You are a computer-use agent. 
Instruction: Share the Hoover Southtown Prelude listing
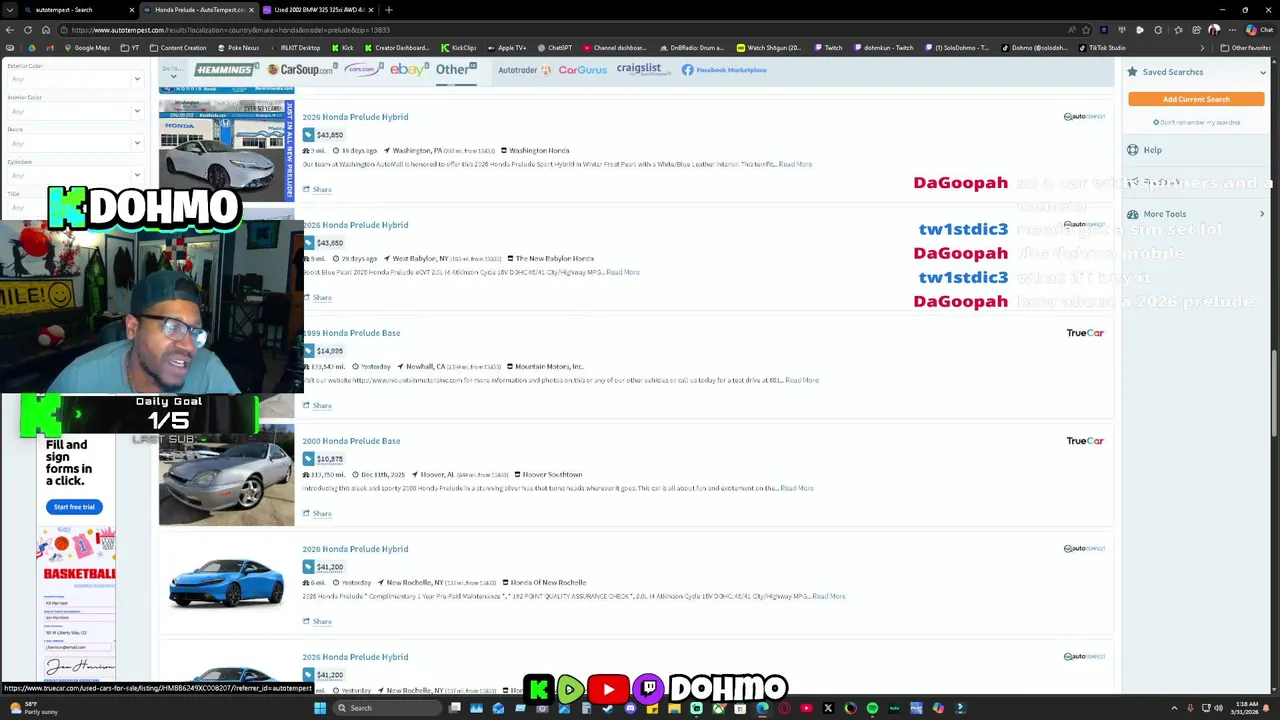coord(317,513)
